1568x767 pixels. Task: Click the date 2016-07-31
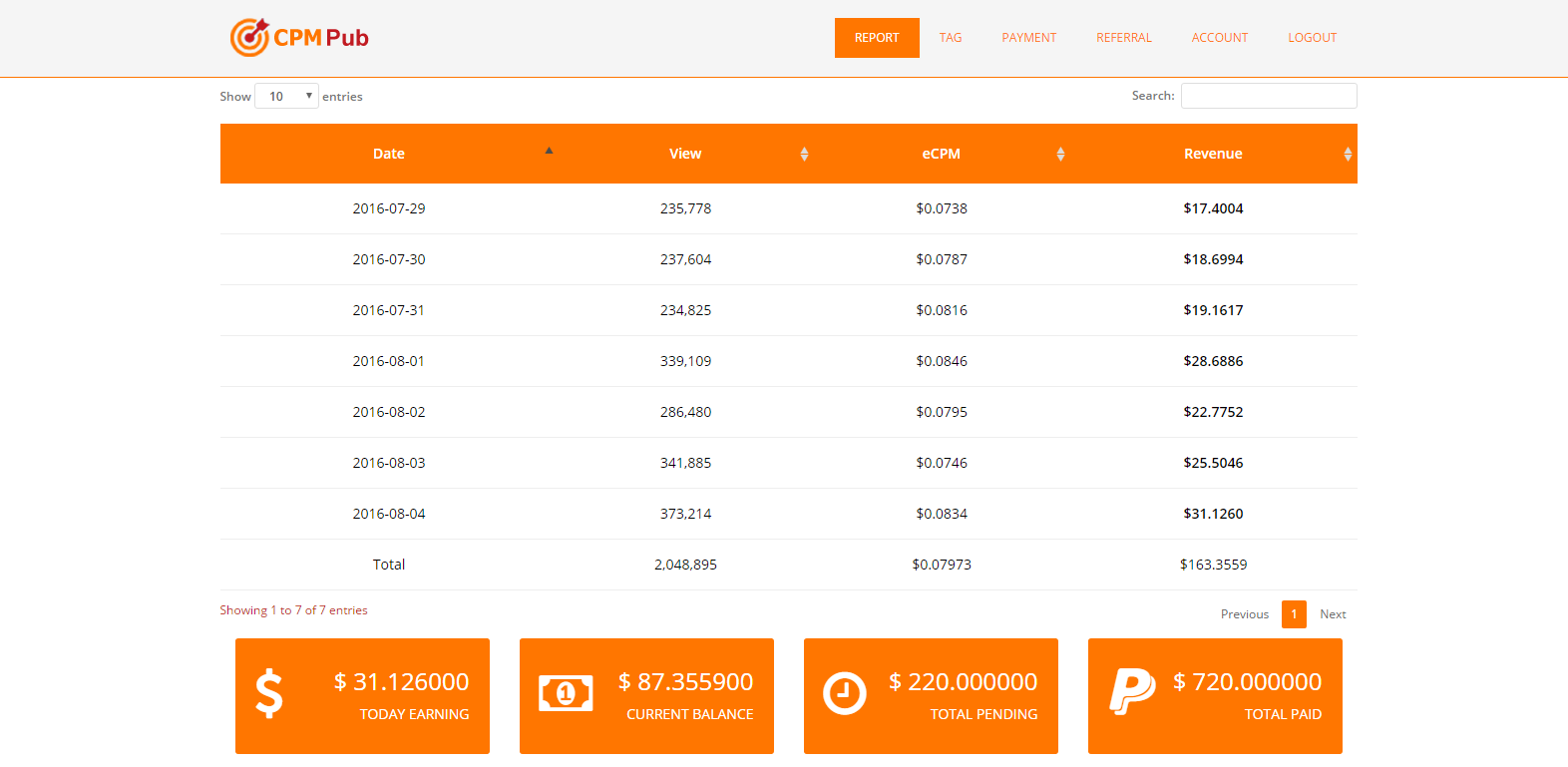389,310
